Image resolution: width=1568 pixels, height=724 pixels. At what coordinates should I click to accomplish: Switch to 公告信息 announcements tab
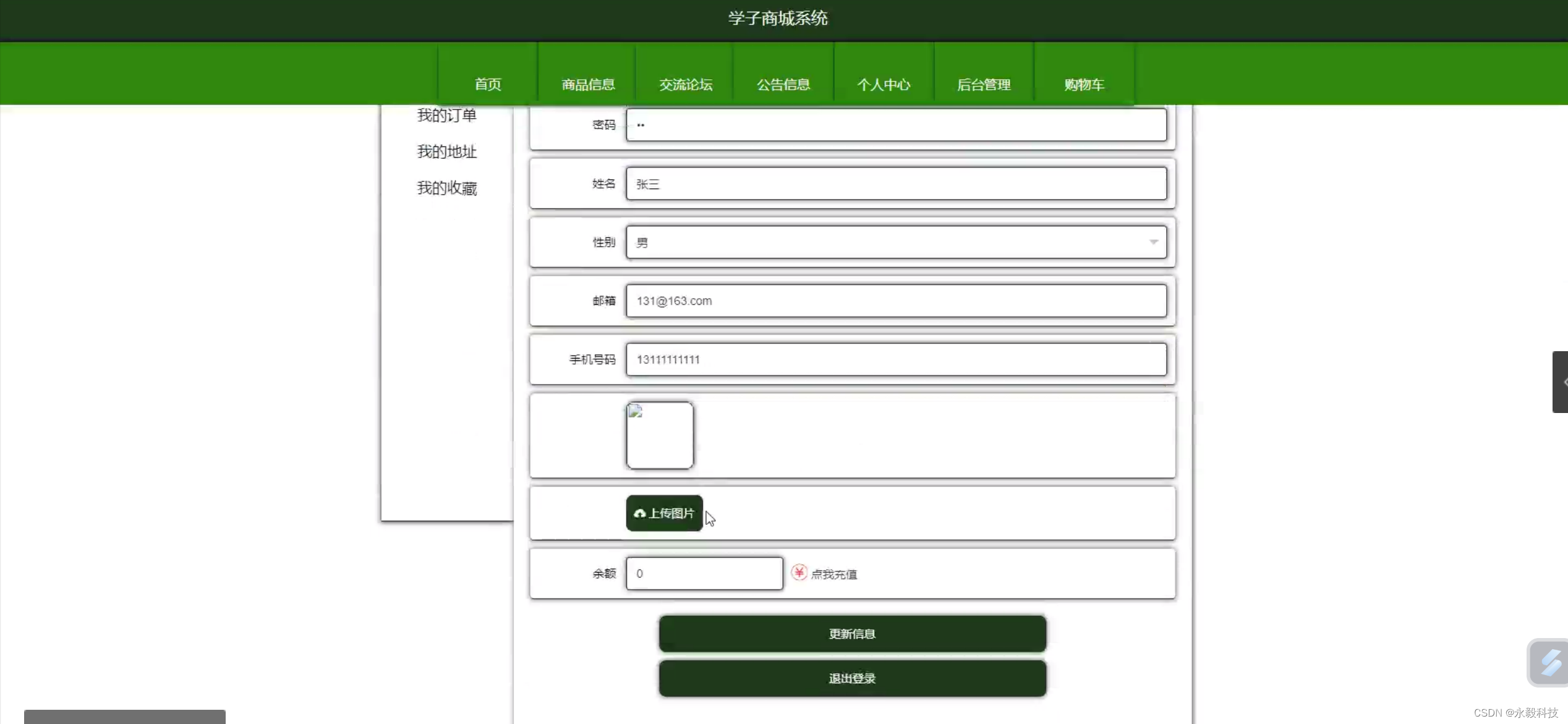point(783,84)
